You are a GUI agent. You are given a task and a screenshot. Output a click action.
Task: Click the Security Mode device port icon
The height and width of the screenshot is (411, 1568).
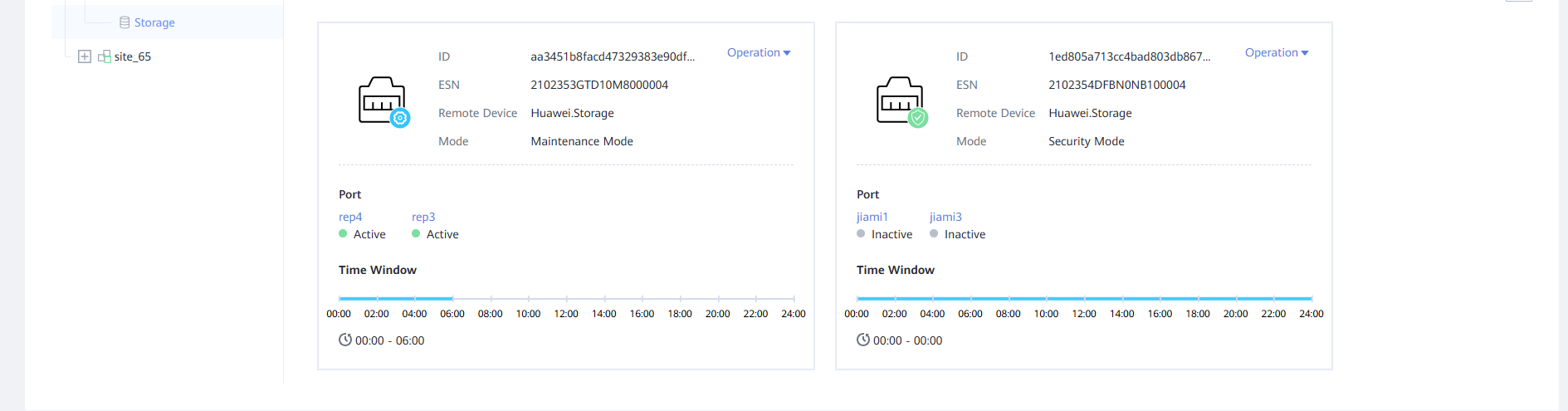tap(901, 101)
